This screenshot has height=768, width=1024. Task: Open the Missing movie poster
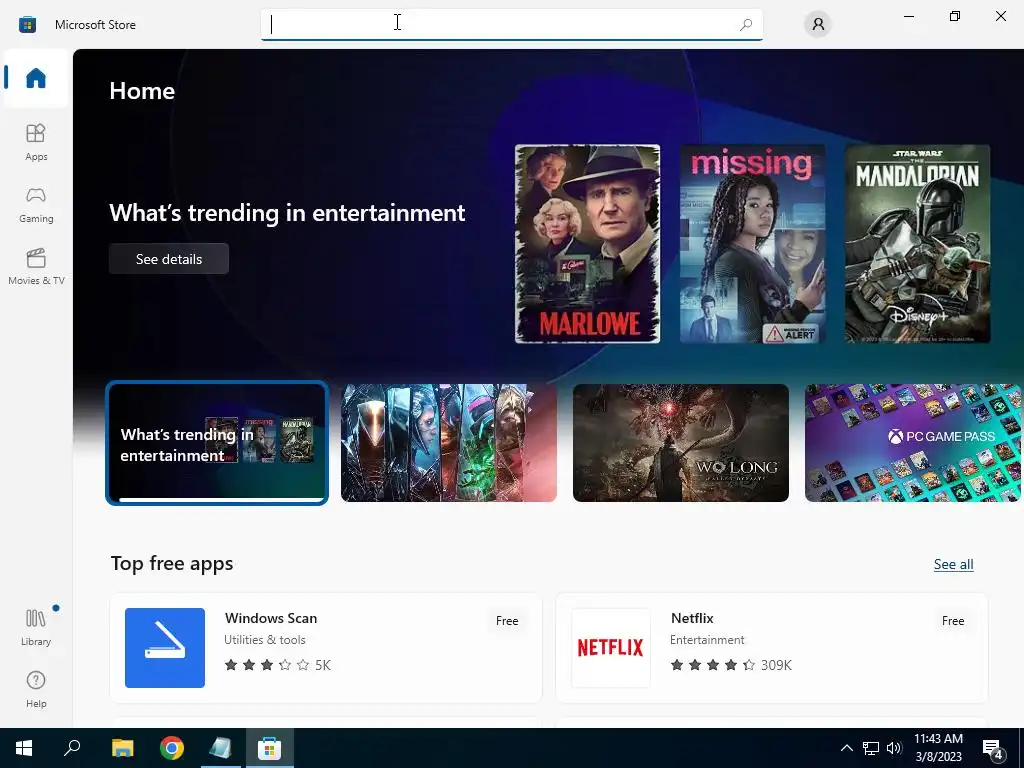click(x=752, y=244)
